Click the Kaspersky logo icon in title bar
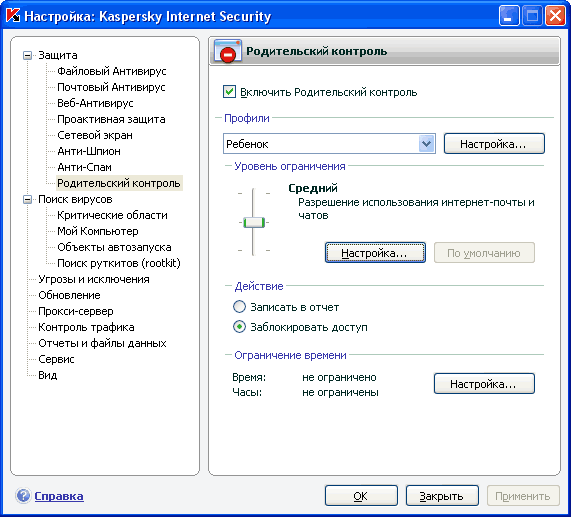571x517 pixels. click(13, 16)
